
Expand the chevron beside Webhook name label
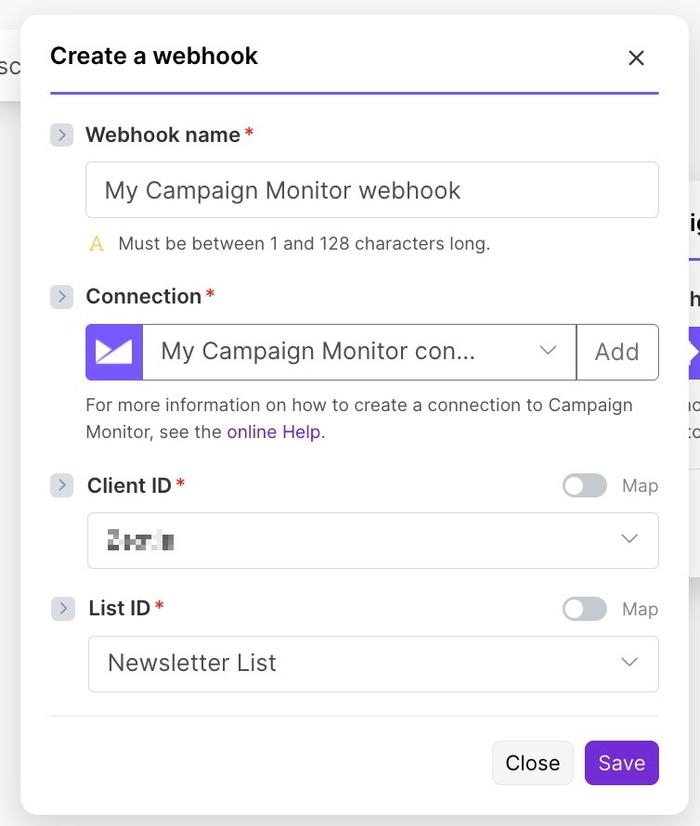[61, 134]
